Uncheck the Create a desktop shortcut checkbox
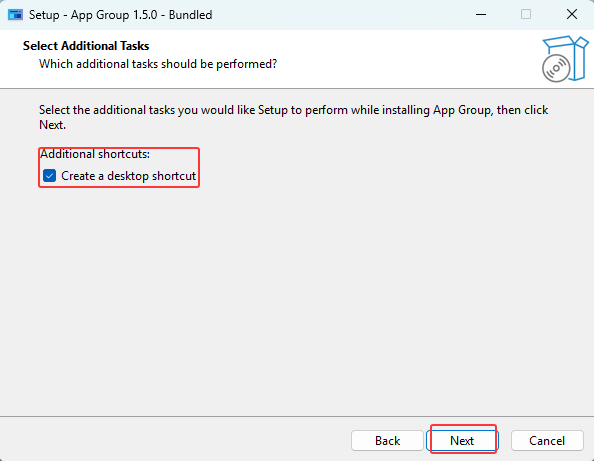This screenshot has height=461, width=594. (50, 176)
